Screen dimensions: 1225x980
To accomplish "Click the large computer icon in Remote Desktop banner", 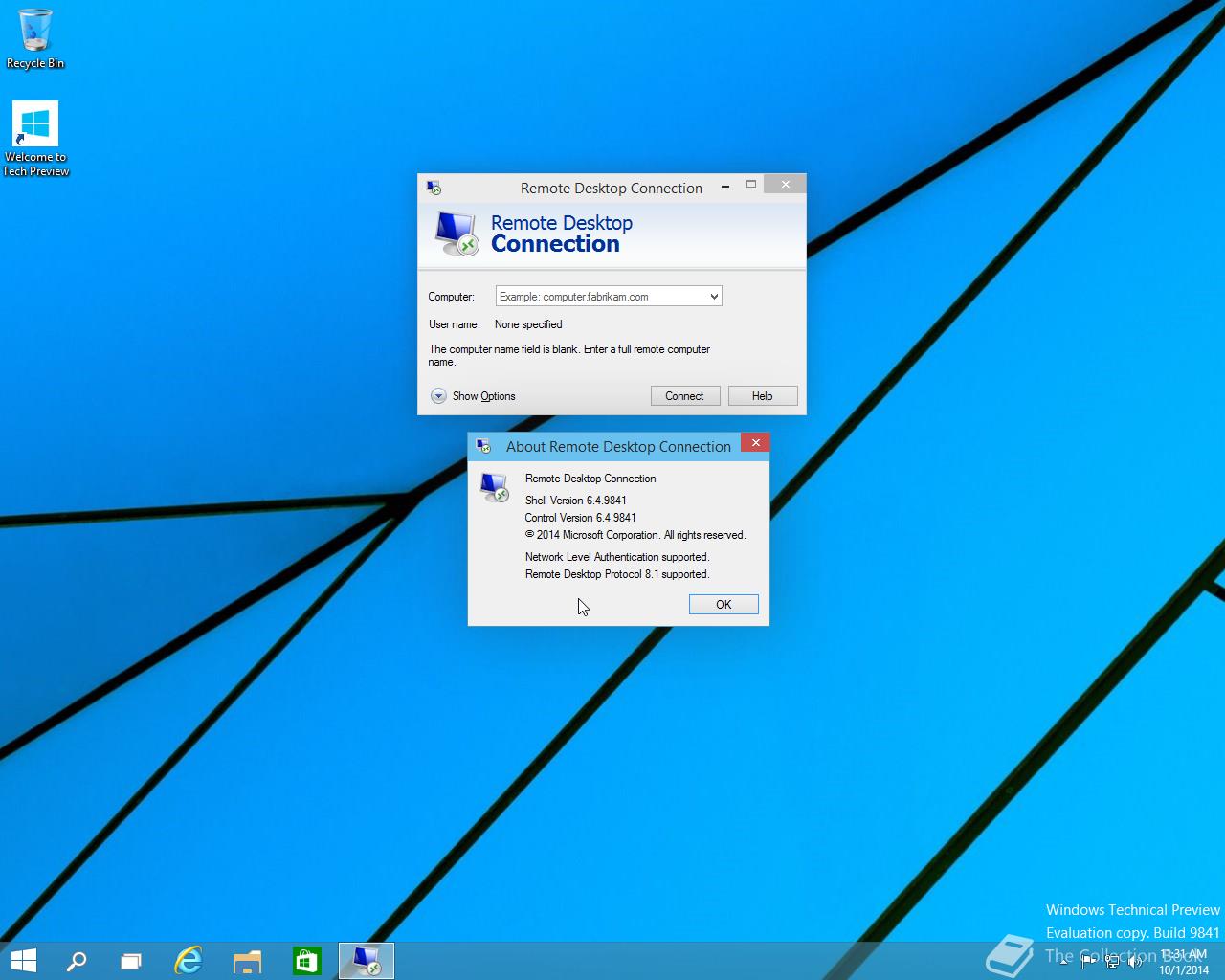I will pos(456,234).
